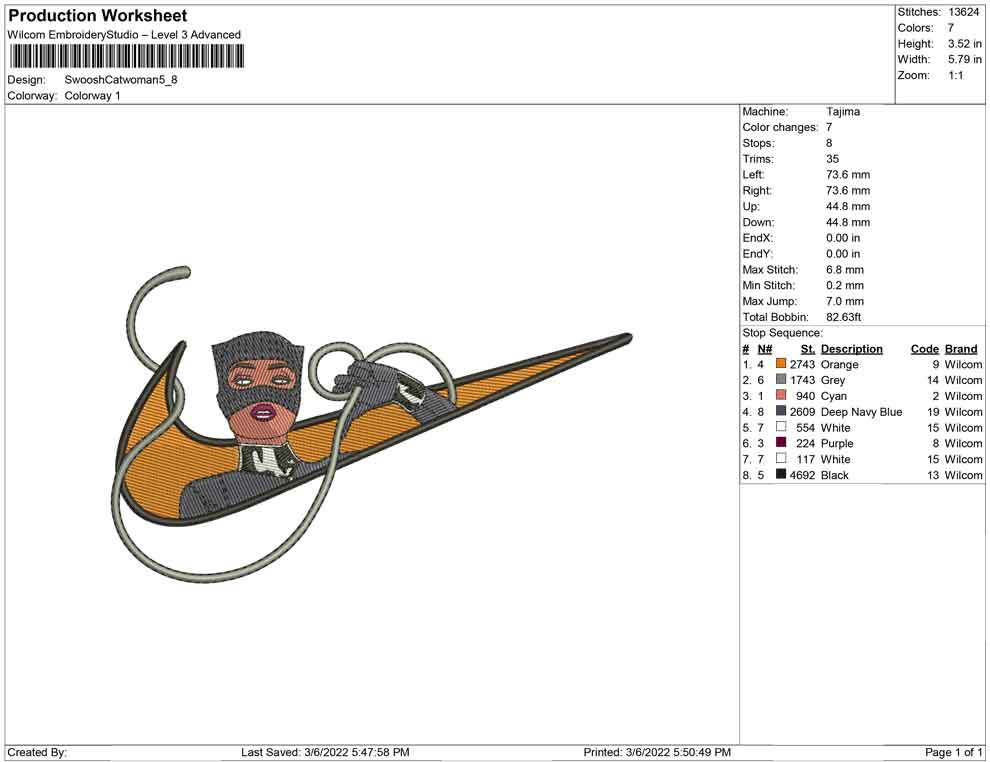
Task: Click the Zoom value '1:1'
Action: (x=955, y=75)
